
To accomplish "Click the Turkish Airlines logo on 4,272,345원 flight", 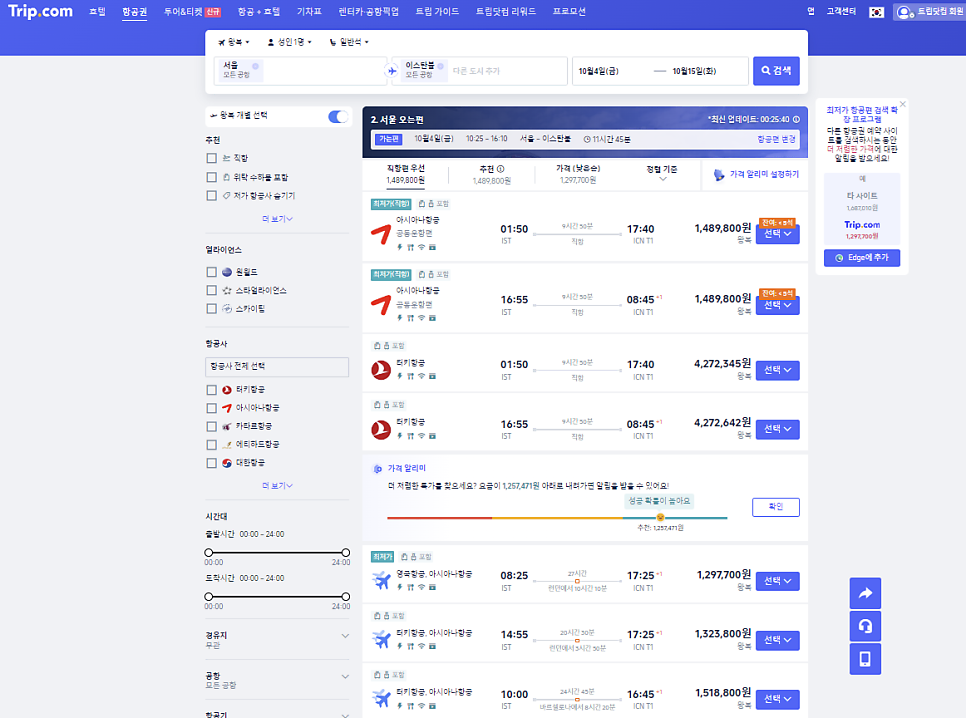I will pos(381,370).
